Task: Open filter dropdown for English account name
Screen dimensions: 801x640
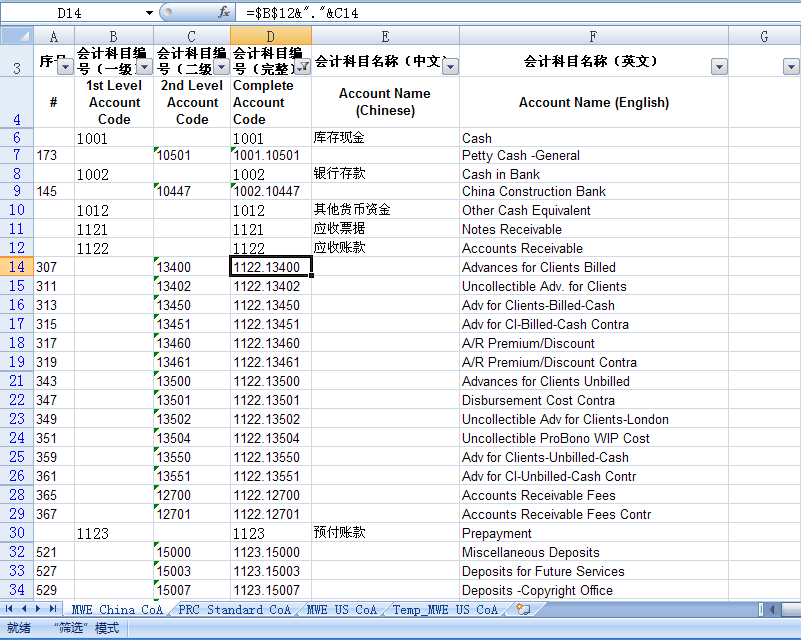Action: 719,67
